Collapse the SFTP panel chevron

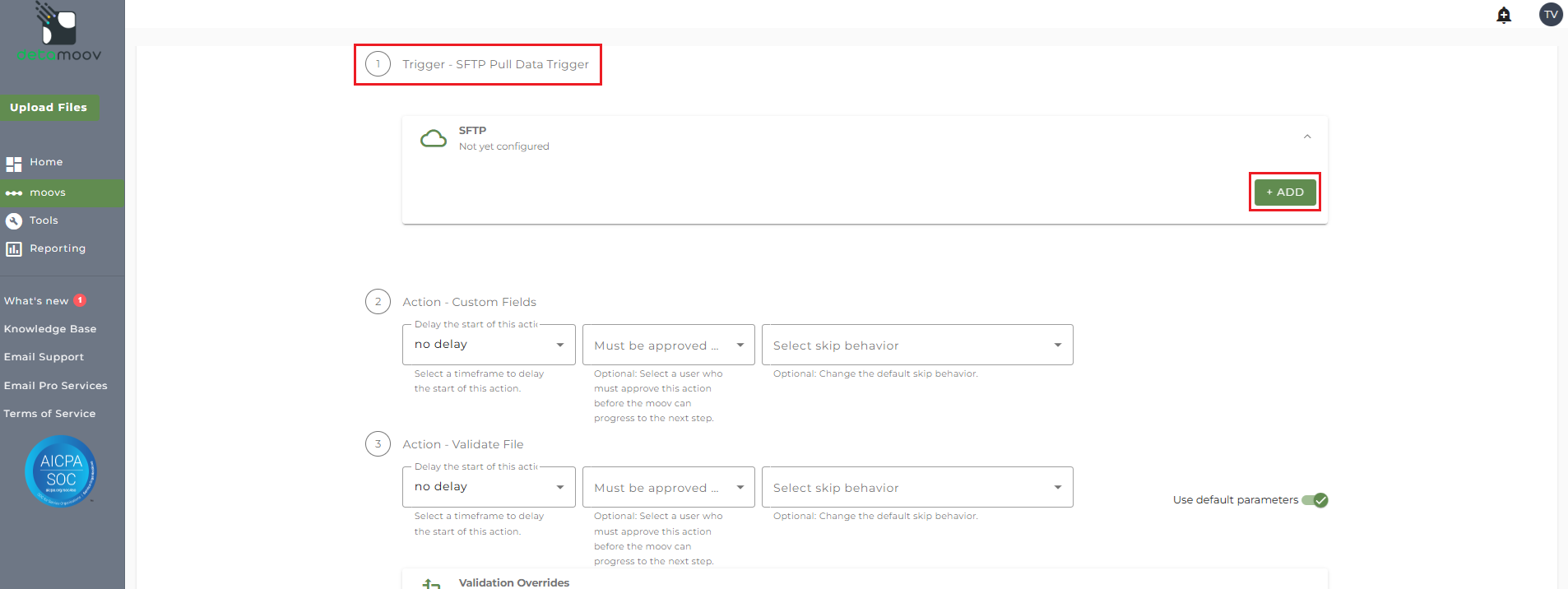[x=1307, y=137]
